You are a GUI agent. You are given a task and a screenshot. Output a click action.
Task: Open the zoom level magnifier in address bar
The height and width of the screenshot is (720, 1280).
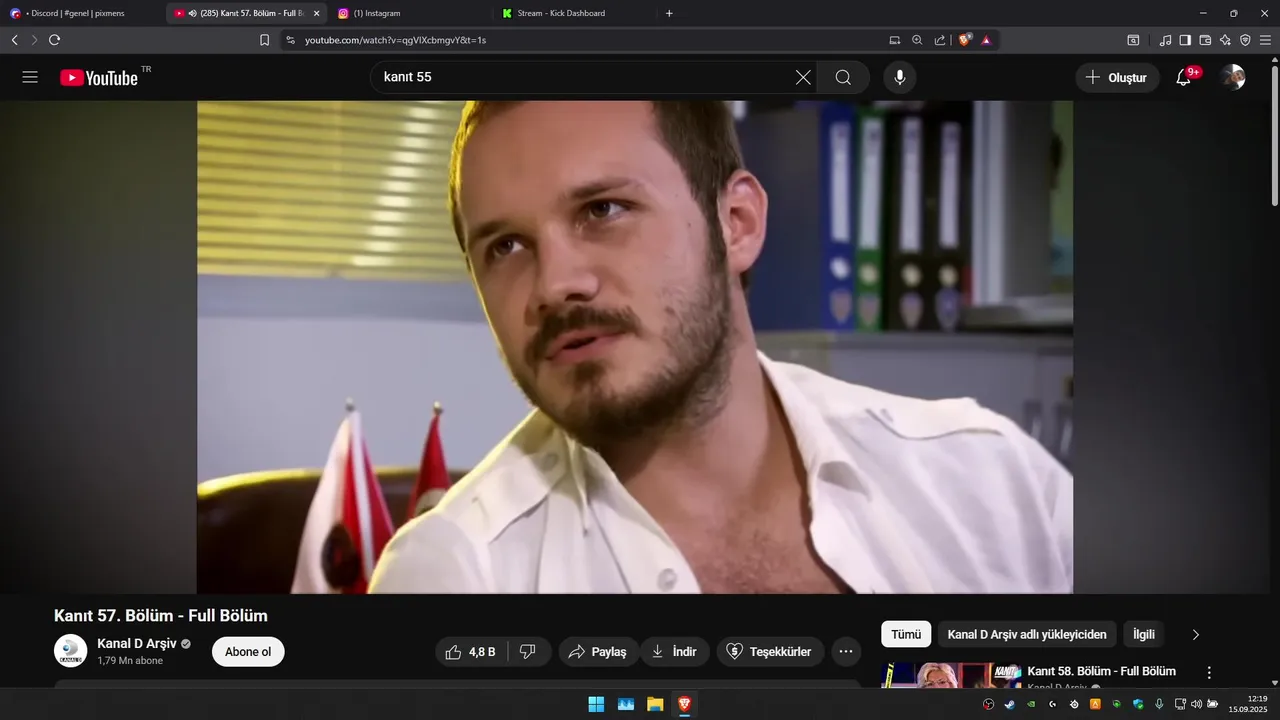[x=917, y=40]
